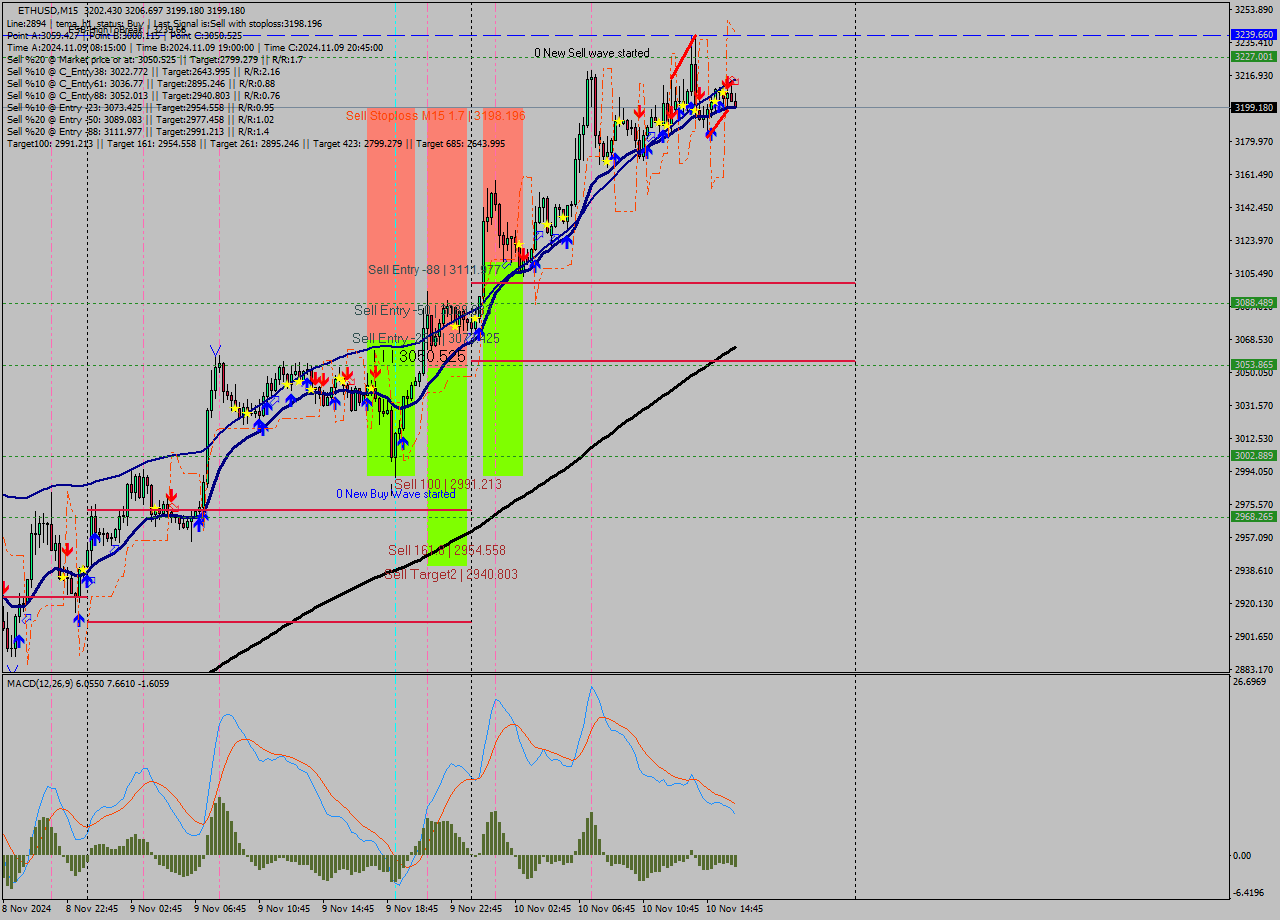Viewport: 1280px width, 920px height.
Task: Click the 3068.530 price axis value
Action: coord(1254,340)
